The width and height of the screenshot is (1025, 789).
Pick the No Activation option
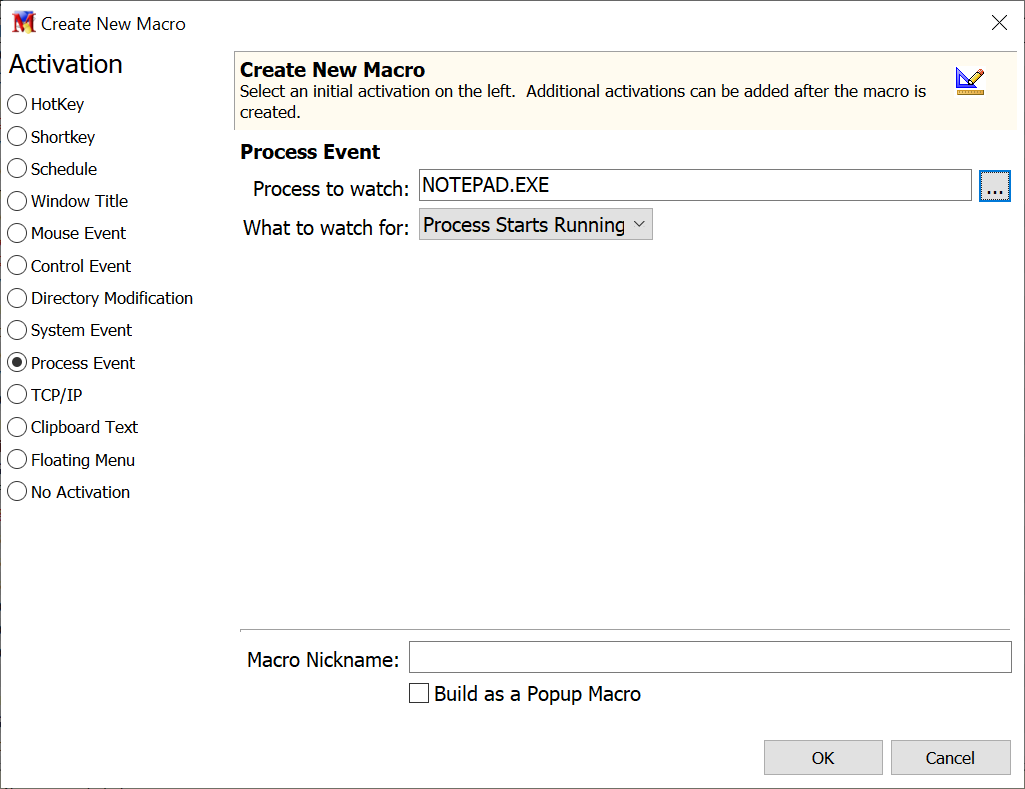[17, 492]
